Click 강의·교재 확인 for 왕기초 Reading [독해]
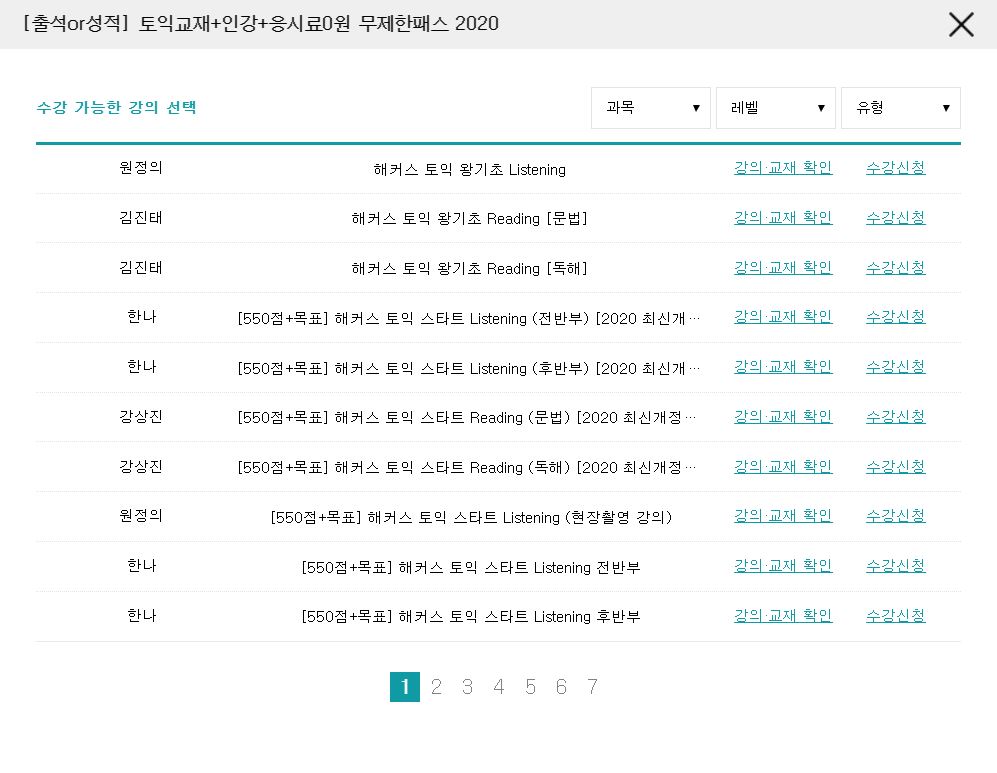The width and height of the screenshot is (997, 773). (783, 267)
